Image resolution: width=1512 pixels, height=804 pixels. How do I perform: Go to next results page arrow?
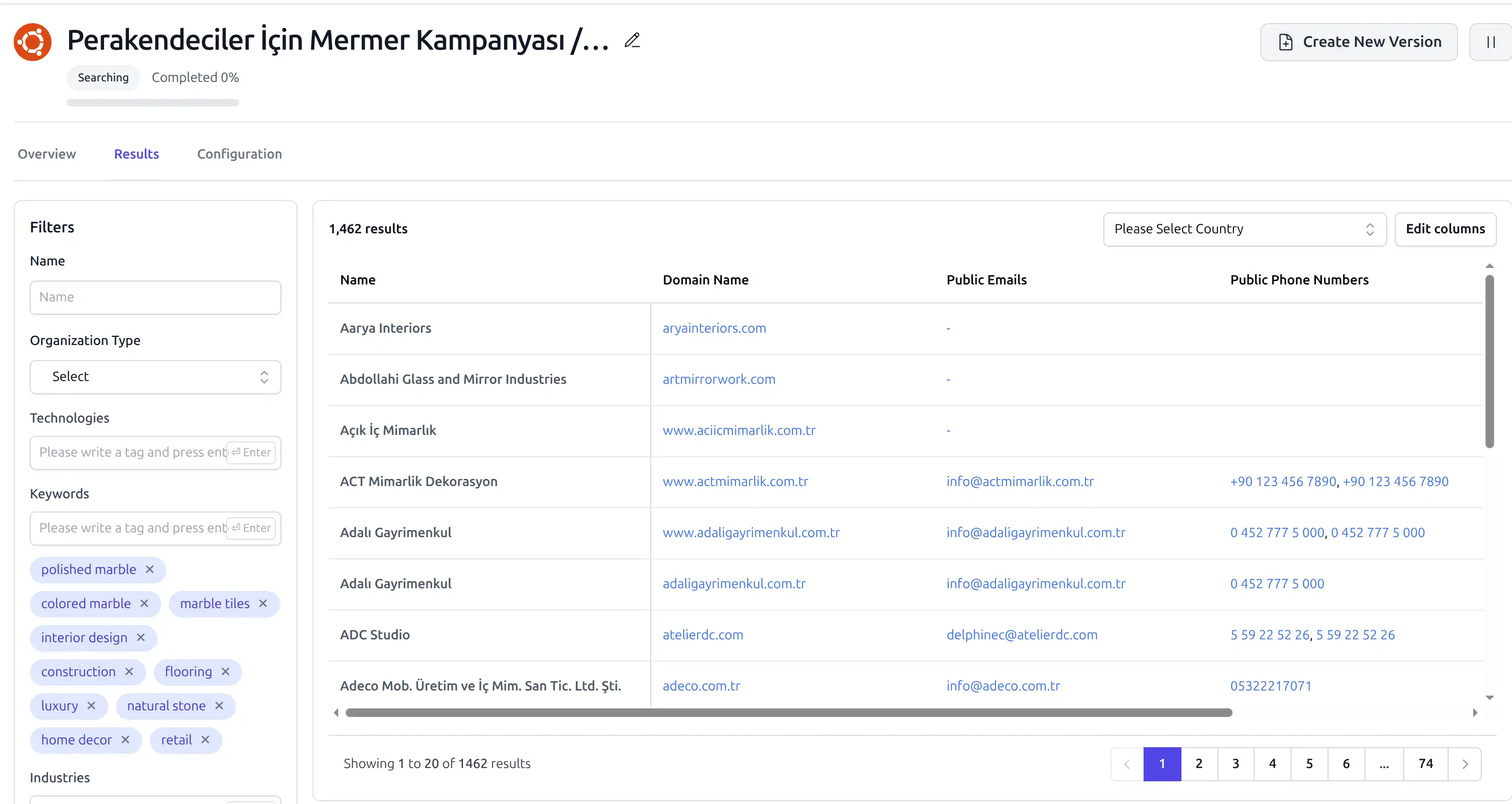click(x=1465, y=764)
